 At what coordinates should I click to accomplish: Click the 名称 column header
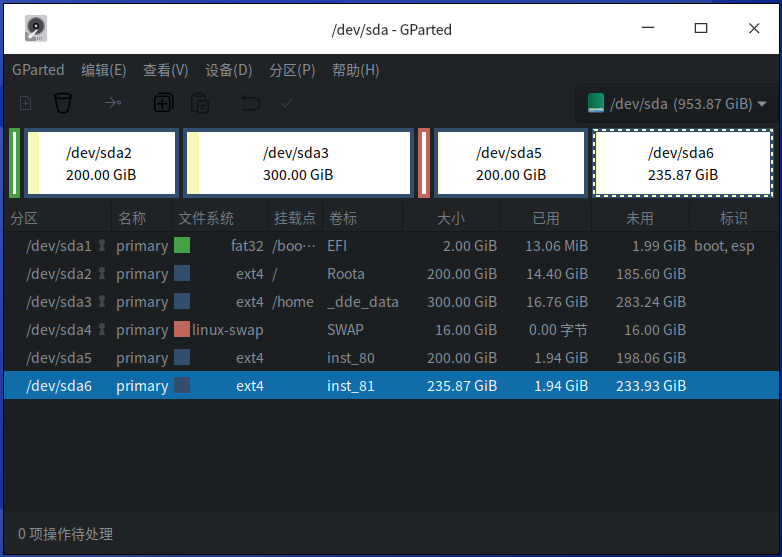tap(141, 218)
